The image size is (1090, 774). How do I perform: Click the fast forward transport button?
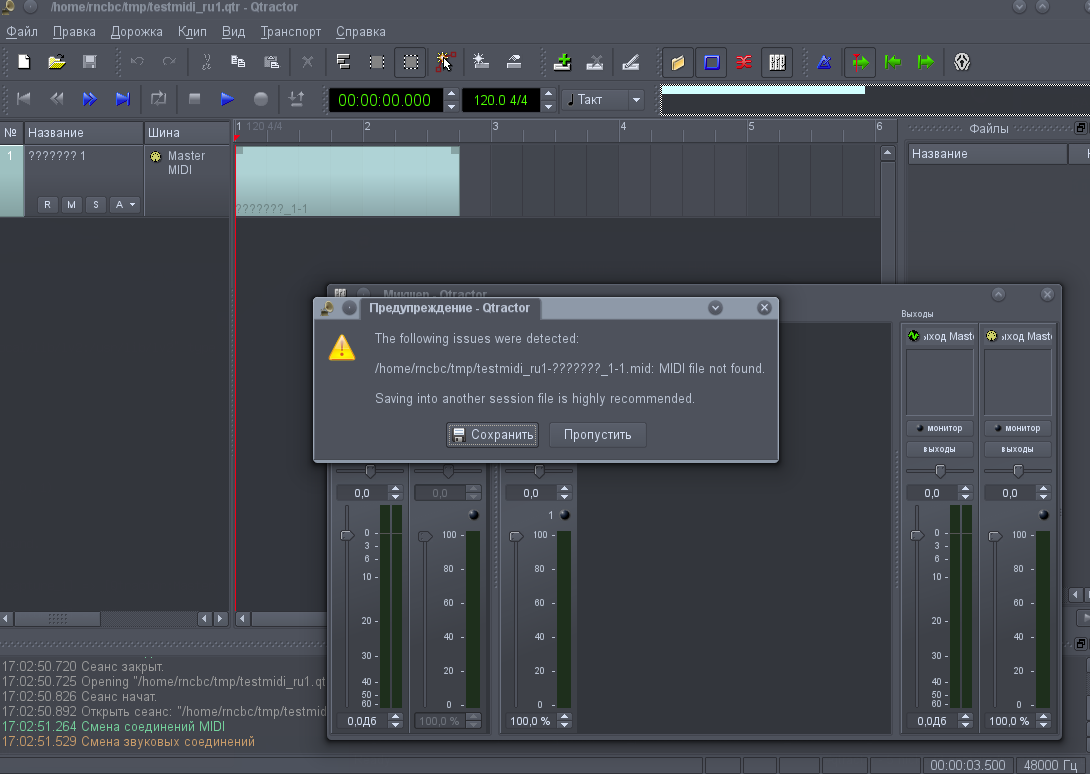90,99
